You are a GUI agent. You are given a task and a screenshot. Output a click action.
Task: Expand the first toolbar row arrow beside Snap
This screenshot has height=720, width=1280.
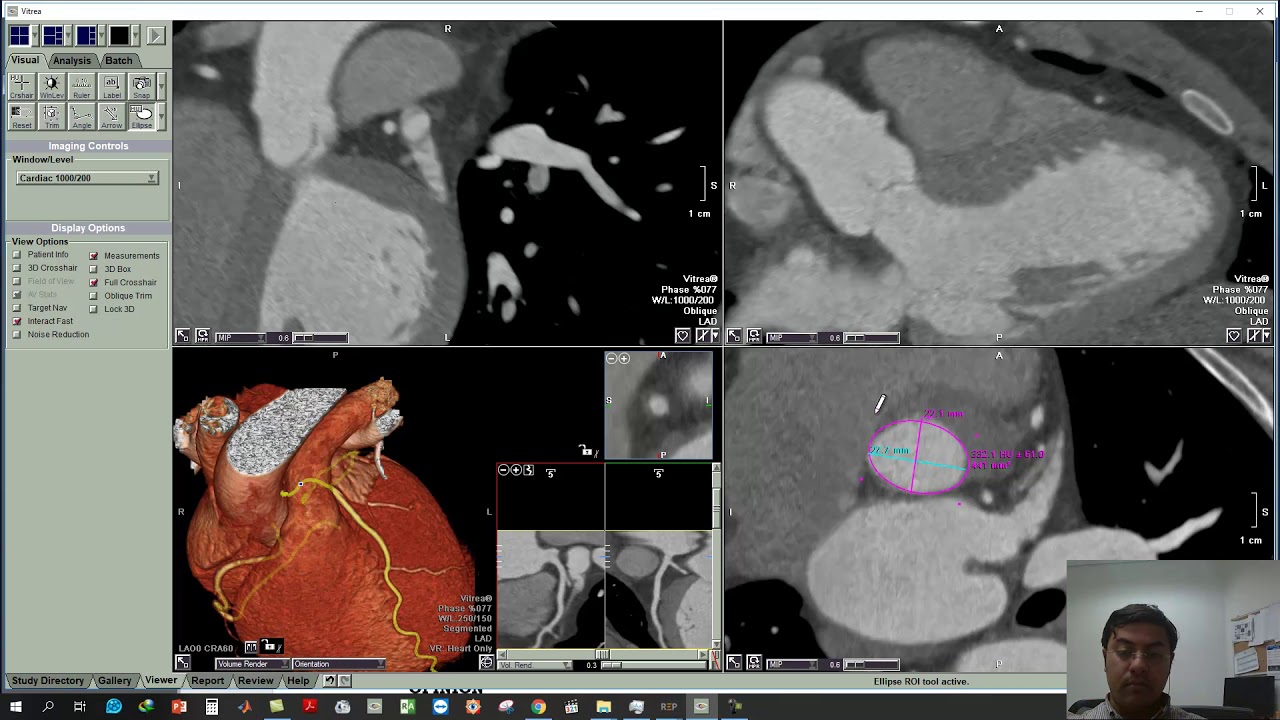click(161, 87)
